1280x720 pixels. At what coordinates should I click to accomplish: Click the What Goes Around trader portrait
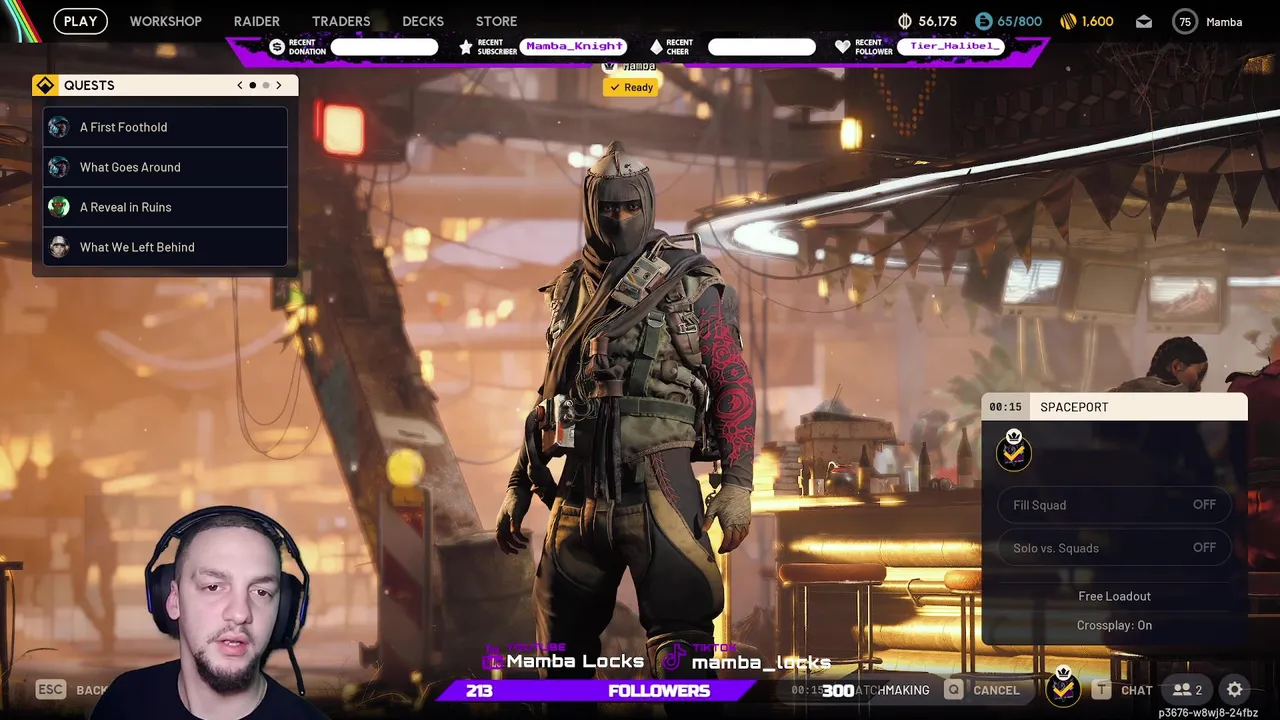coord(59,167)
